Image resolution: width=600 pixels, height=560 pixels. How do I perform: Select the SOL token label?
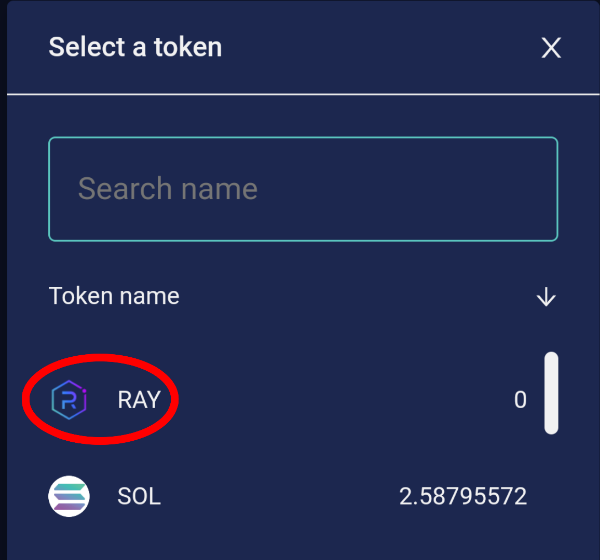pos(139,496)
